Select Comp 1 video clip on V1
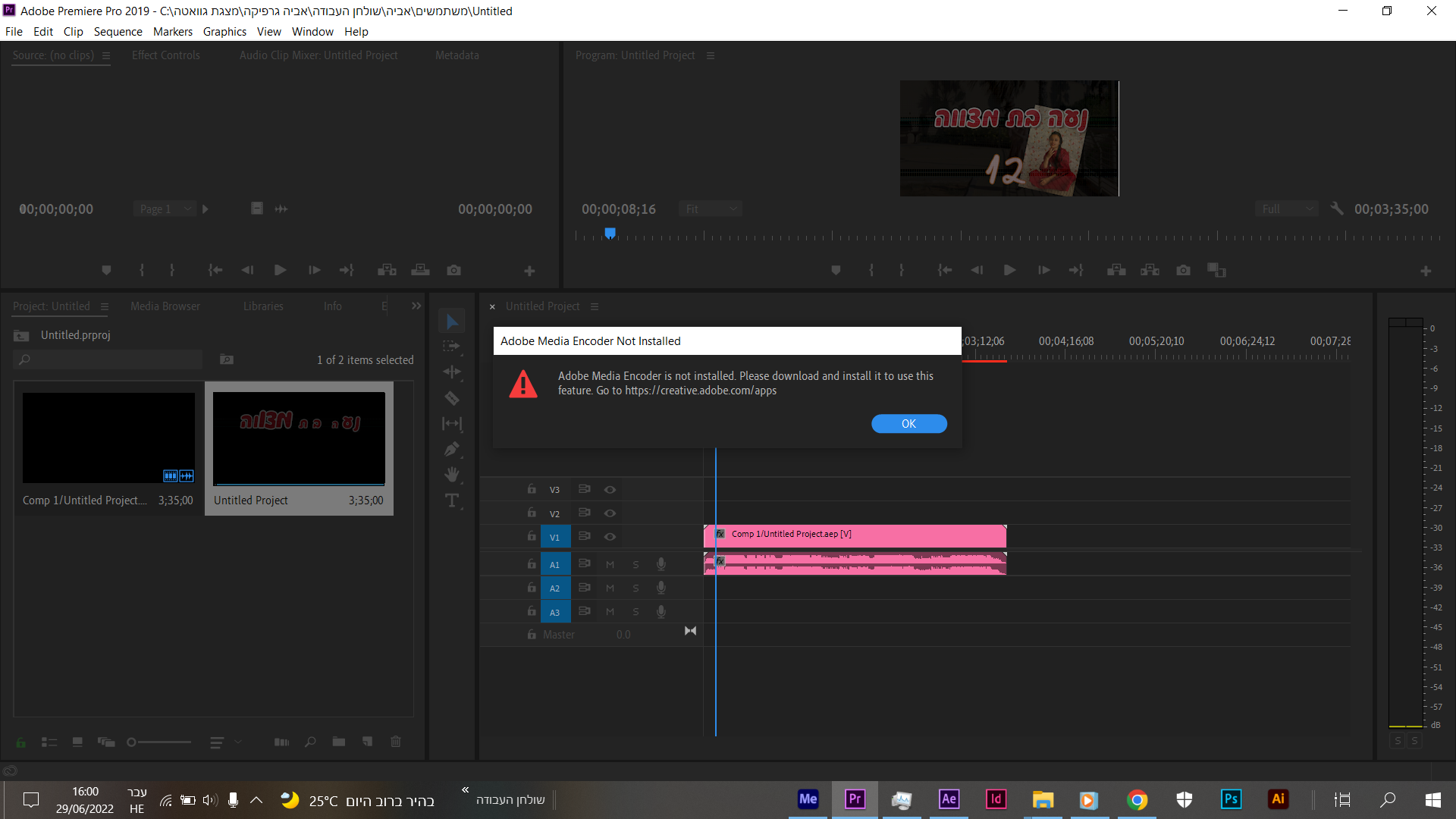 pyautogui.click(x=855, y=535)
